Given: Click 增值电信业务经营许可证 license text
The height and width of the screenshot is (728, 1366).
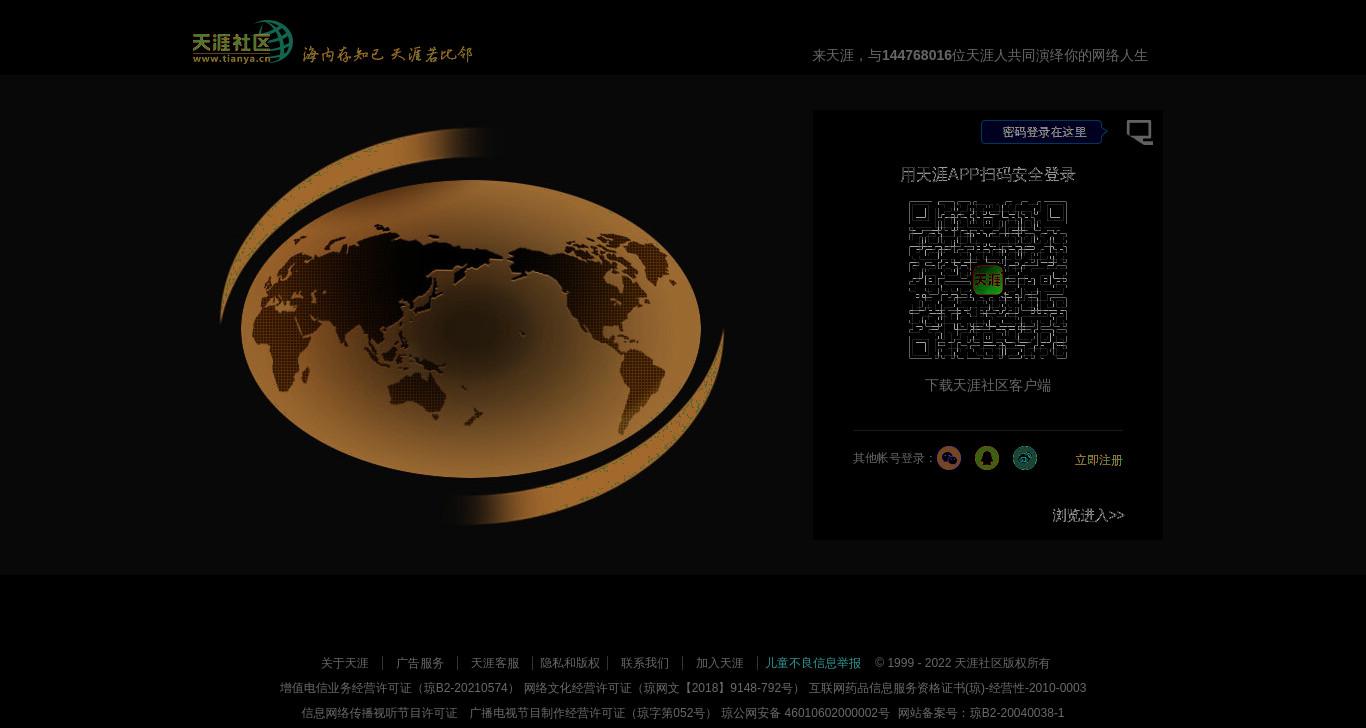Looking at the screenshot, I should (399, 688).
